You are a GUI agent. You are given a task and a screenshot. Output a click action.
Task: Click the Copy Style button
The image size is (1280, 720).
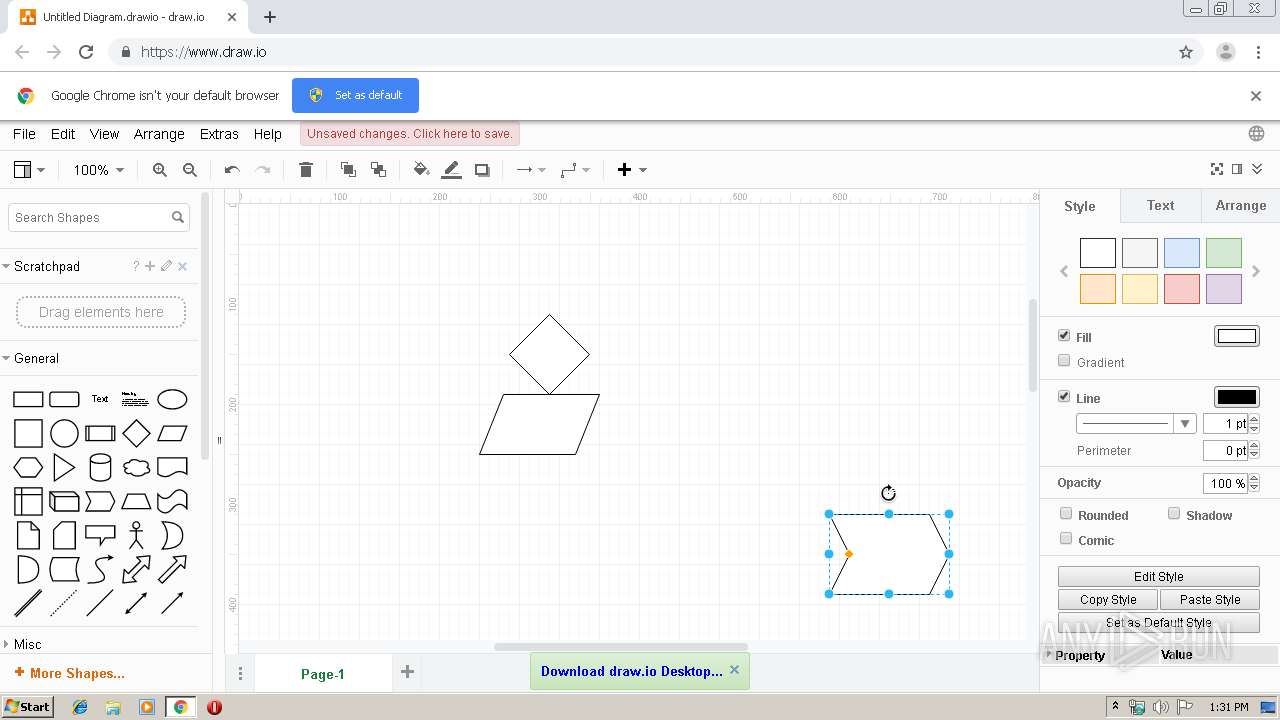1108,600
